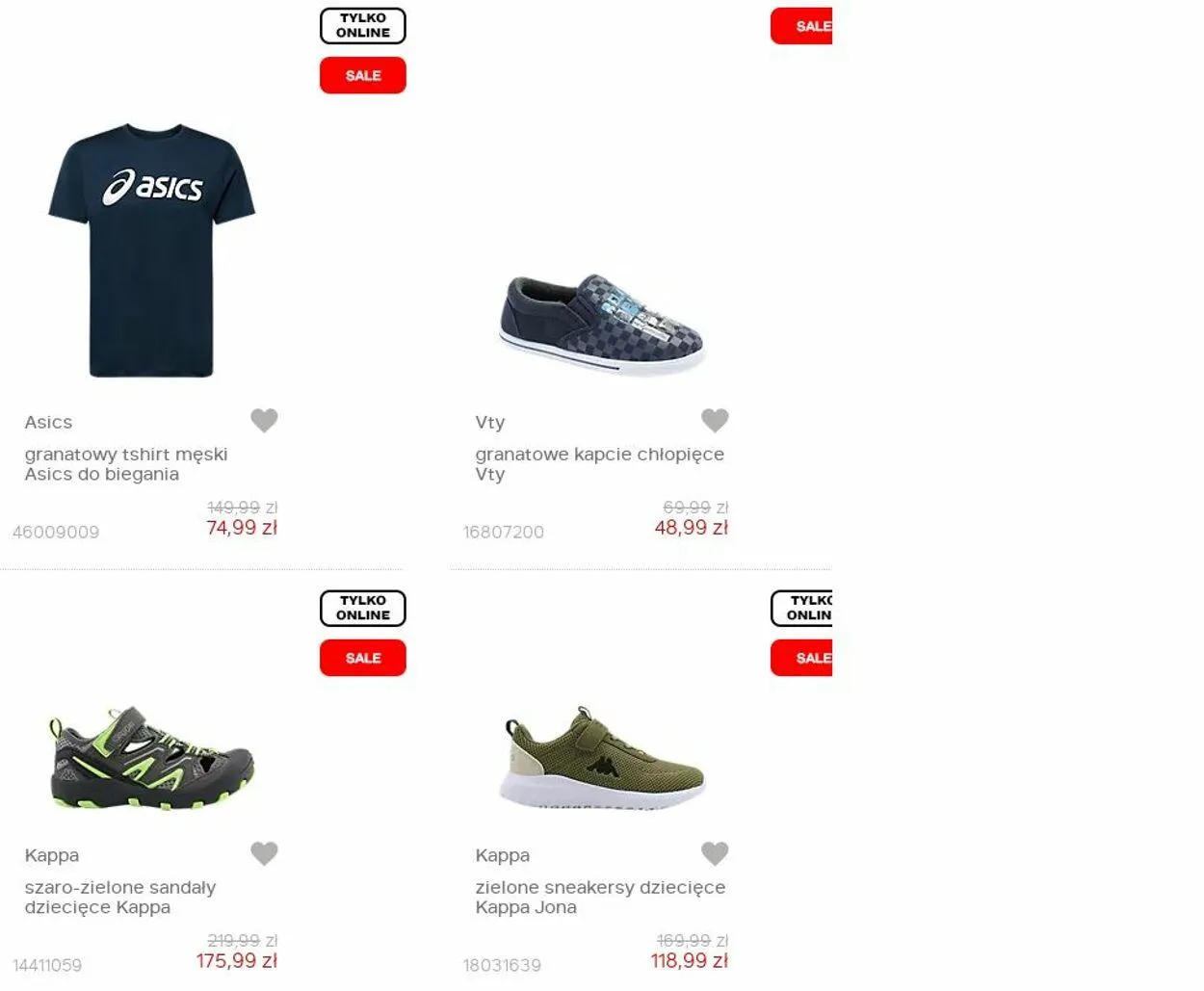Favorite the Asics tshirt with heart icon
Viewport: 1204px width, 991px height.
264,420
